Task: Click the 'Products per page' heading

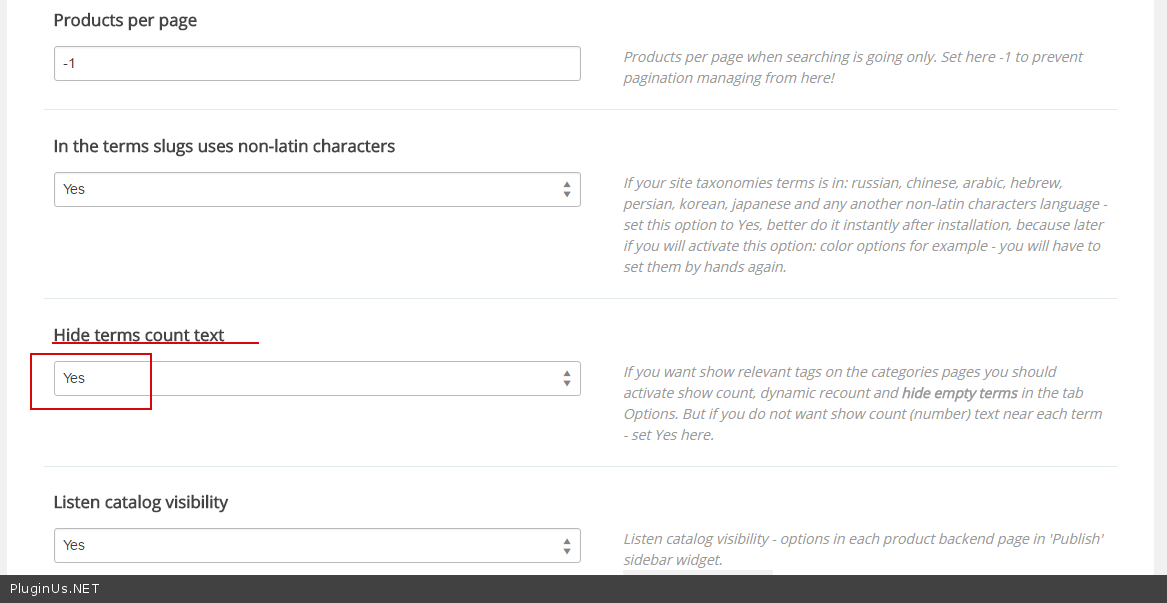Action: pos(125,20)
